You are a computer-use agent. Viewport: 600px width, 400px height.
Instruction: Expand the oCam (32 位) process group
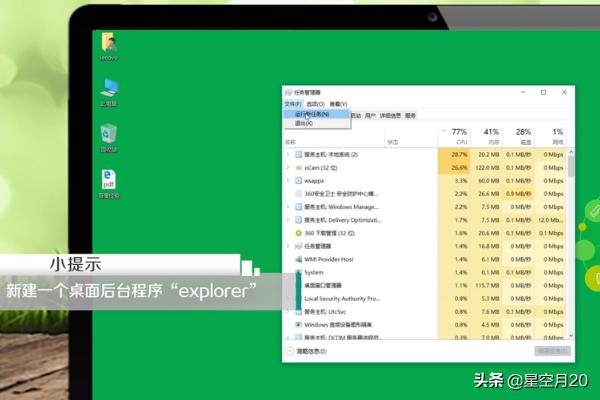pyautogui.click(x=288, y=168)
